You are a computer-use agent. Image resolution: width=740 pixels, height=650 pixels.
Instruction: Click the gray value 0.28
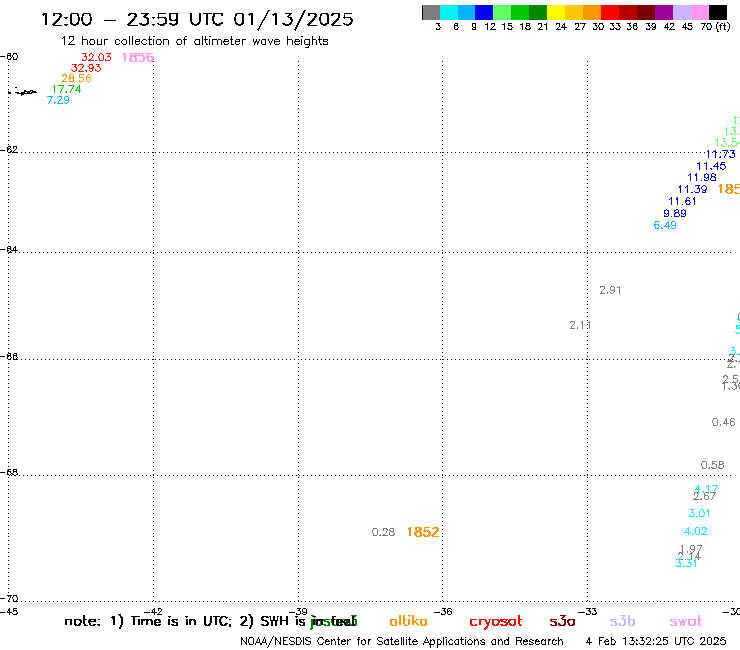[383, 532]
